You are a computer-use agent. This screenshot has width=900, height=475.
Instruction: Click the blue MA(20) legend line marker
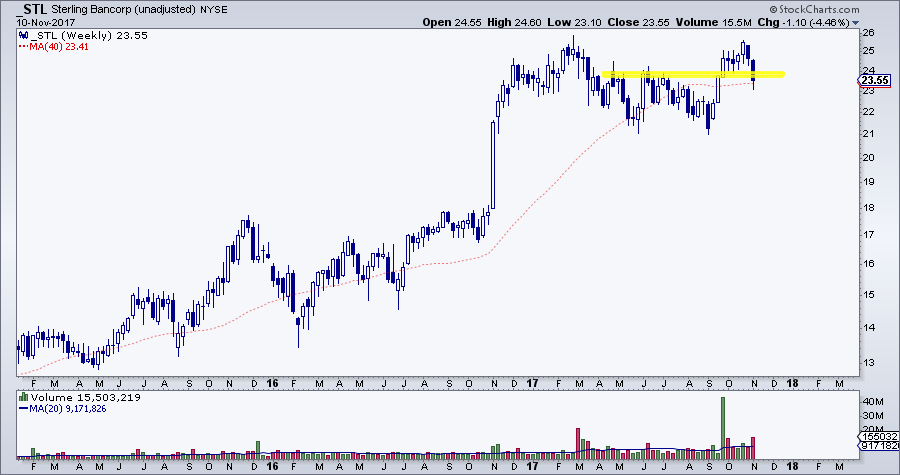[x=23, y=408]
